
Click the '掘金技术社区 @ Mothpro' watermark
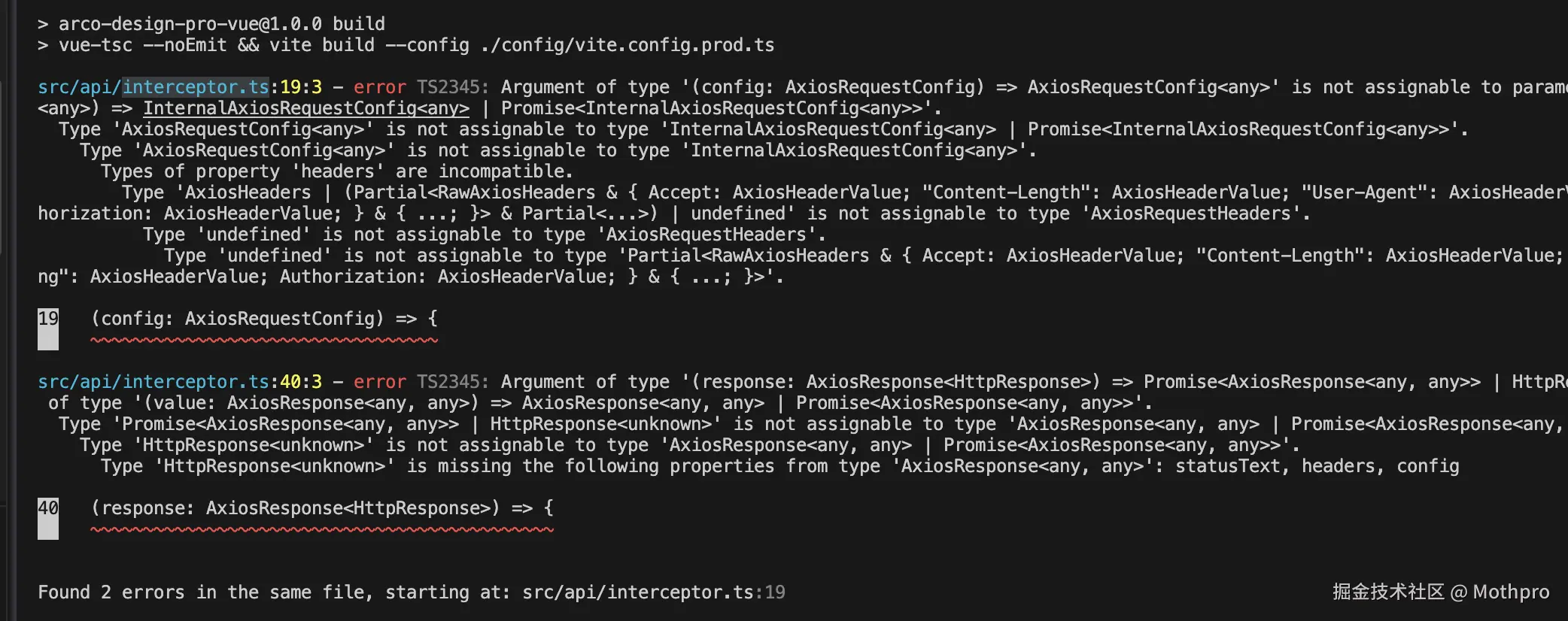click(1440, 592)
